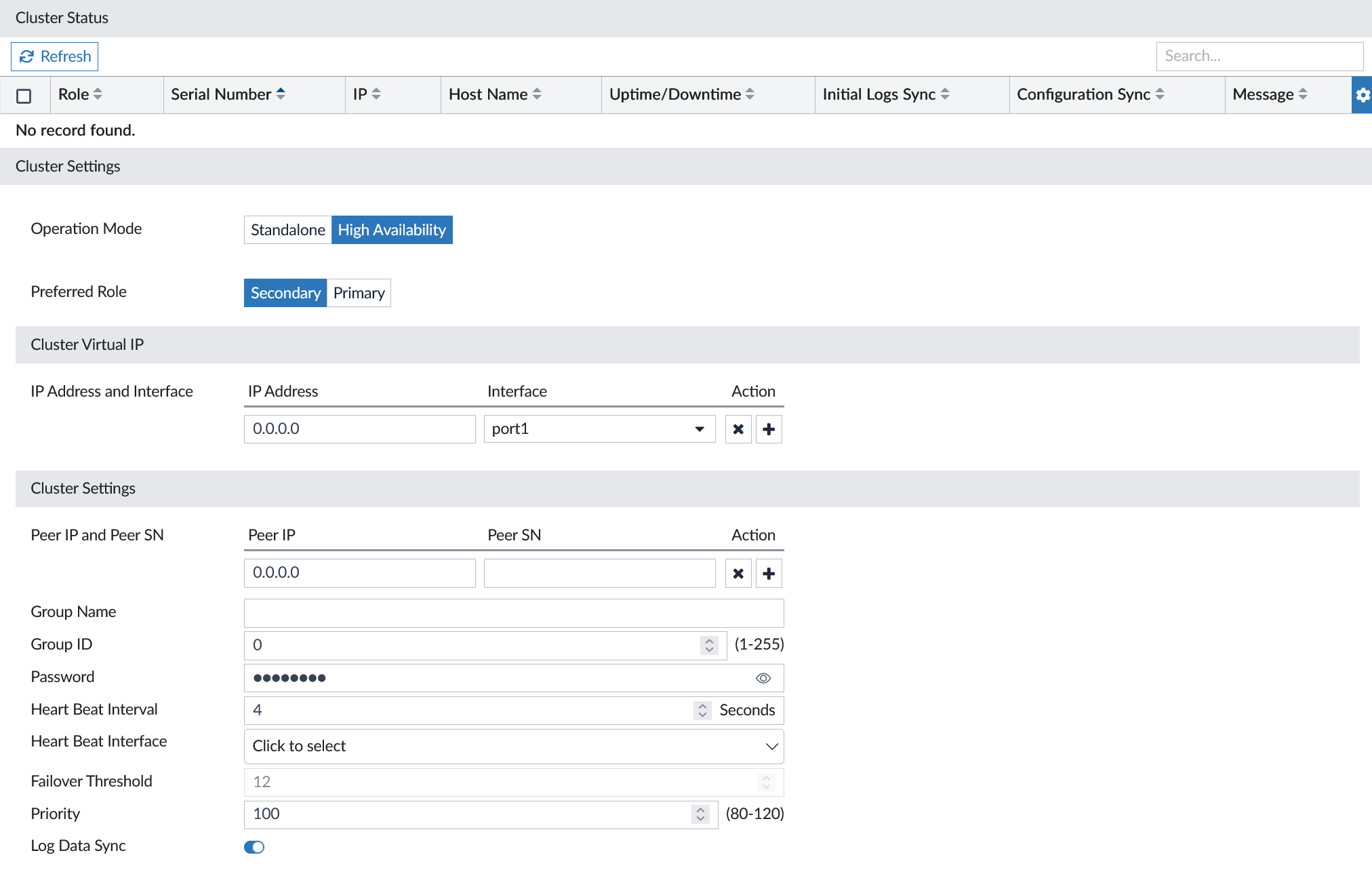This screenshot has width=1372, height=876.
Task: Remove the Cluster Virtual IP row
Action: tap(738, 429)
